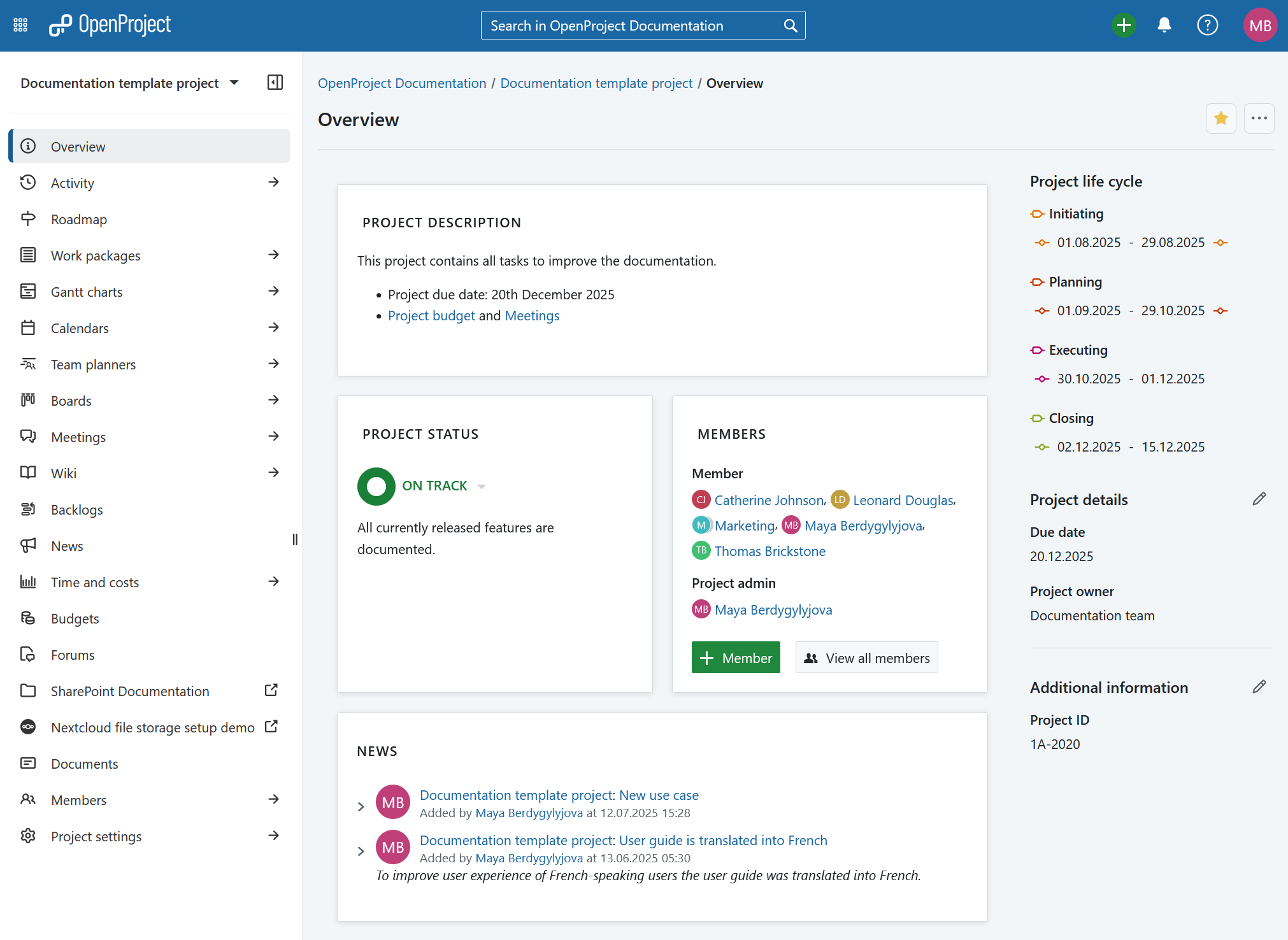Expand the Project settings submenu arrow
The image size is (1288, 940).
[x=274, y=836]
